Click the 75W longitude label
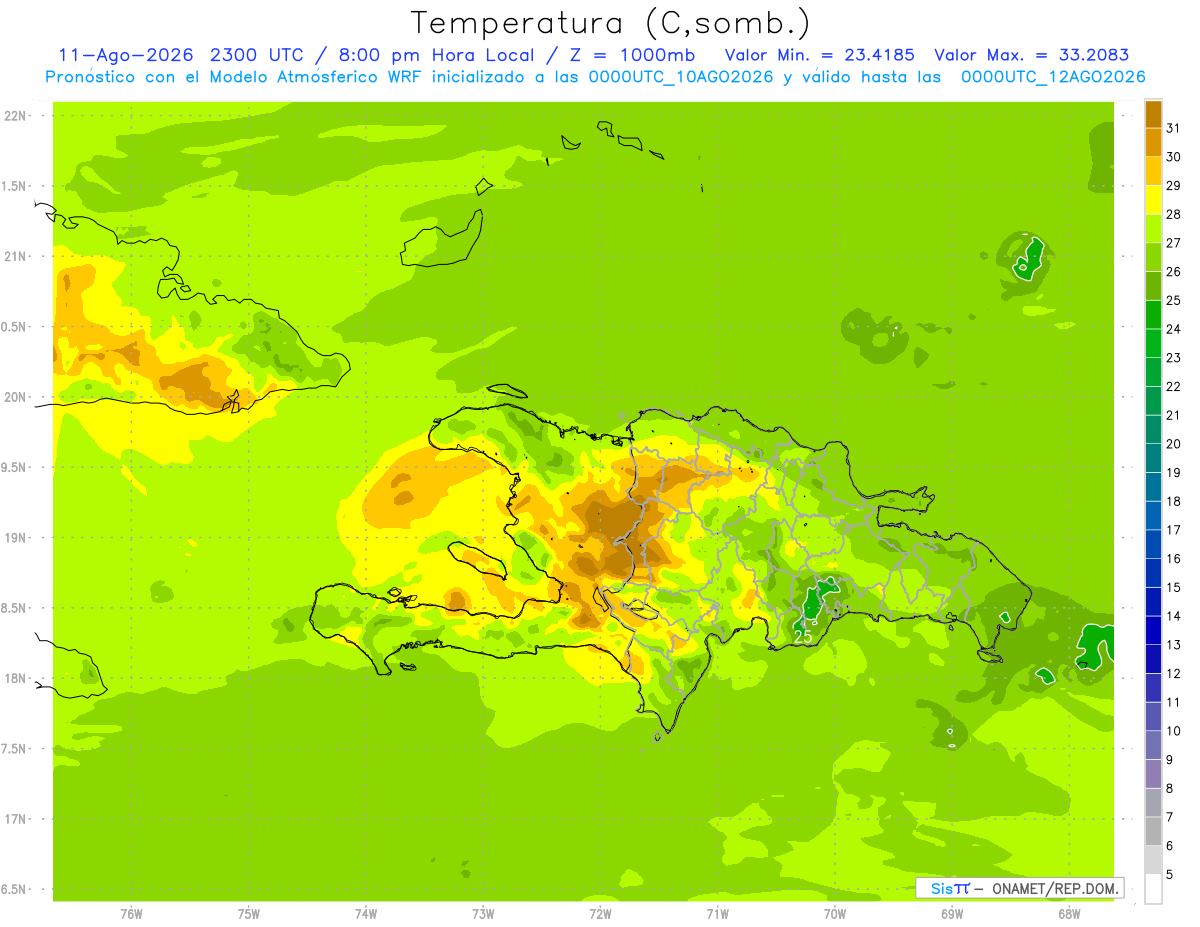The width and height of the screenshot is (1200, 927). coord(248,914)
